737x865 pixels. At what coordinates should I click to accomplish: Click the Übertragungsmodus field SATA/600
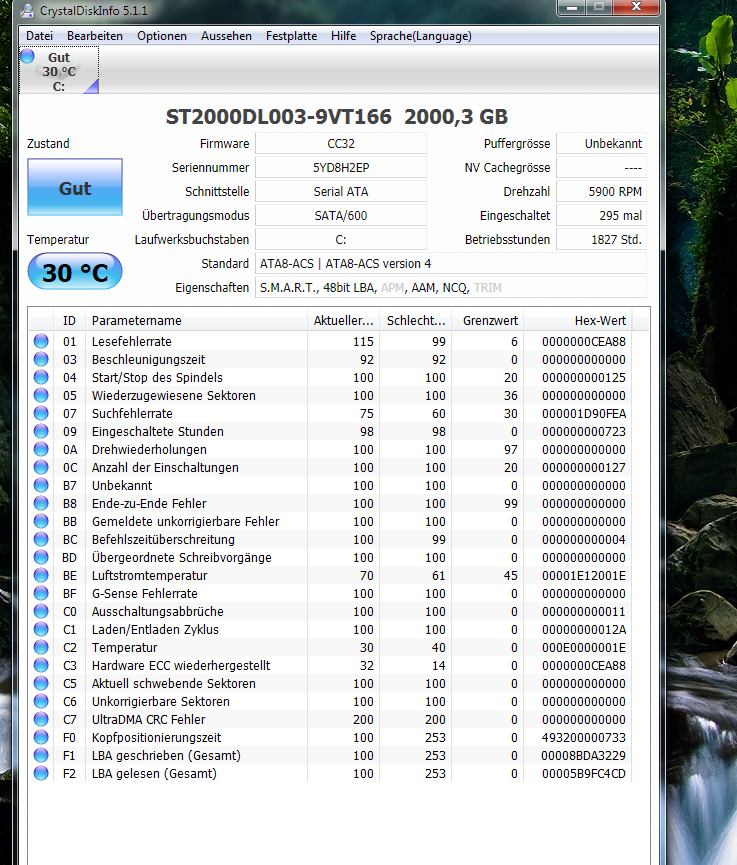tap(341, 216)
